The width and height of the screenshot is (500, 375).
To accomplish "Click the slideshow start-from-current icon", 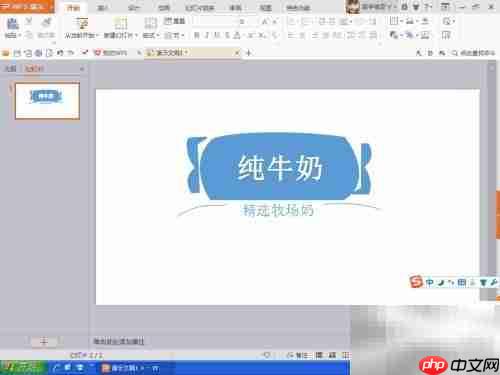I will coord(82,23).
